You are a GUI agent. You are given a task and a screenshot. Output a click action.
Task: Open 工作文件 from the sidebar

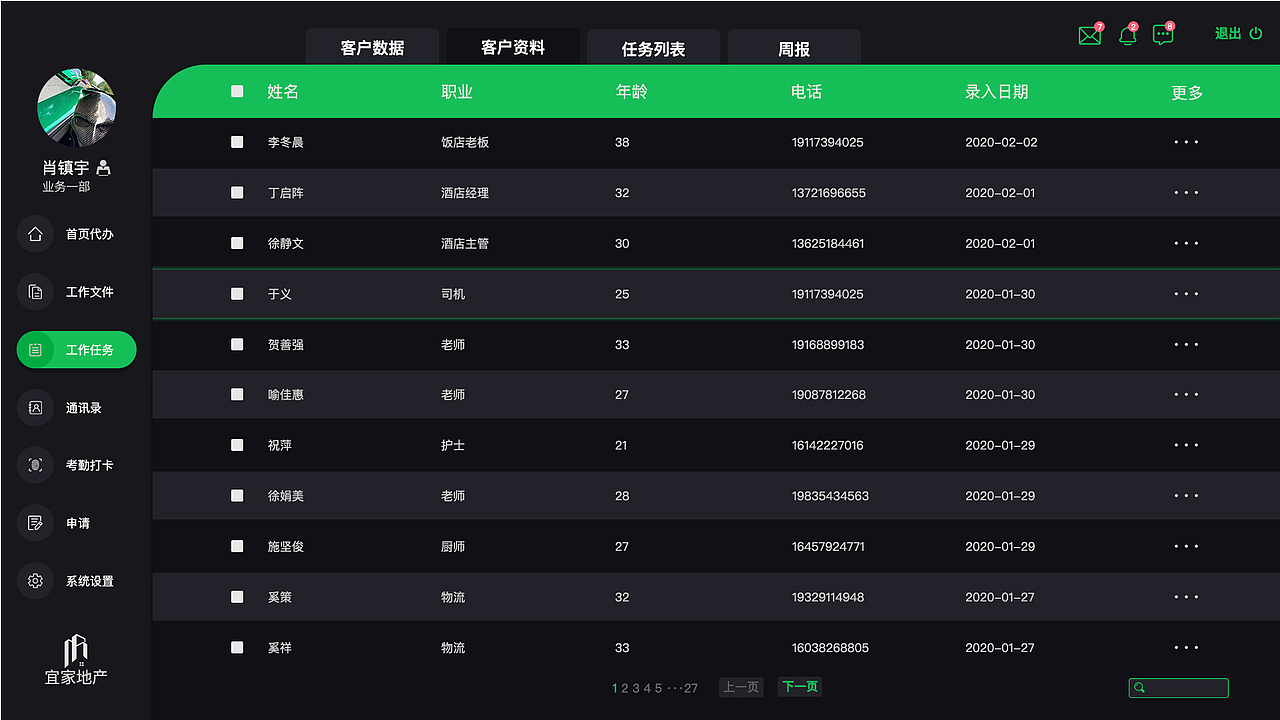(77, 291)
